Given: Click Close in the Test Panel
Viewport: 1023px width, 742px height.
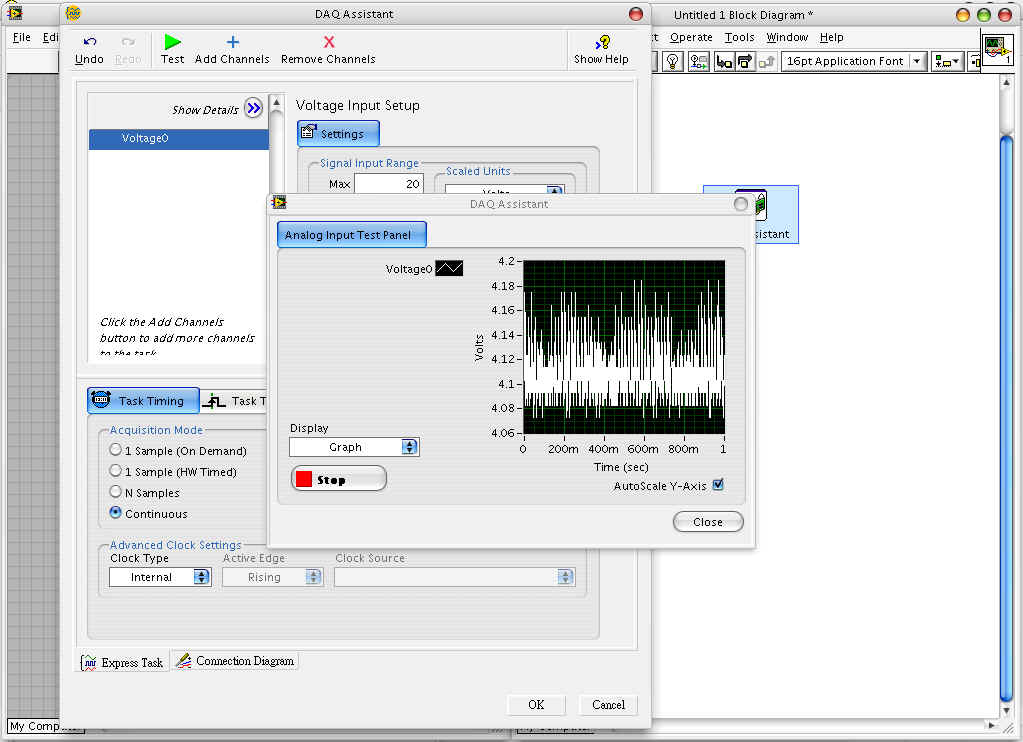Looking at the screenshot, I should tap(708, 521).
